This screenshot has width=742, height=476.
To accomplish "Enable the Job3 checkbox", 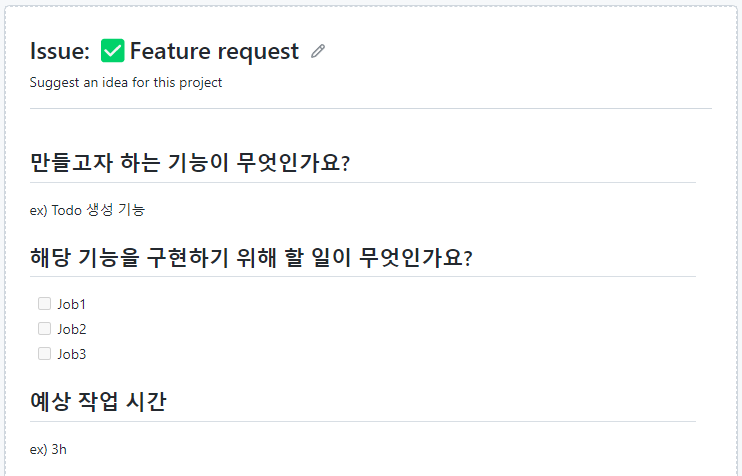I will tap(44, 354).
